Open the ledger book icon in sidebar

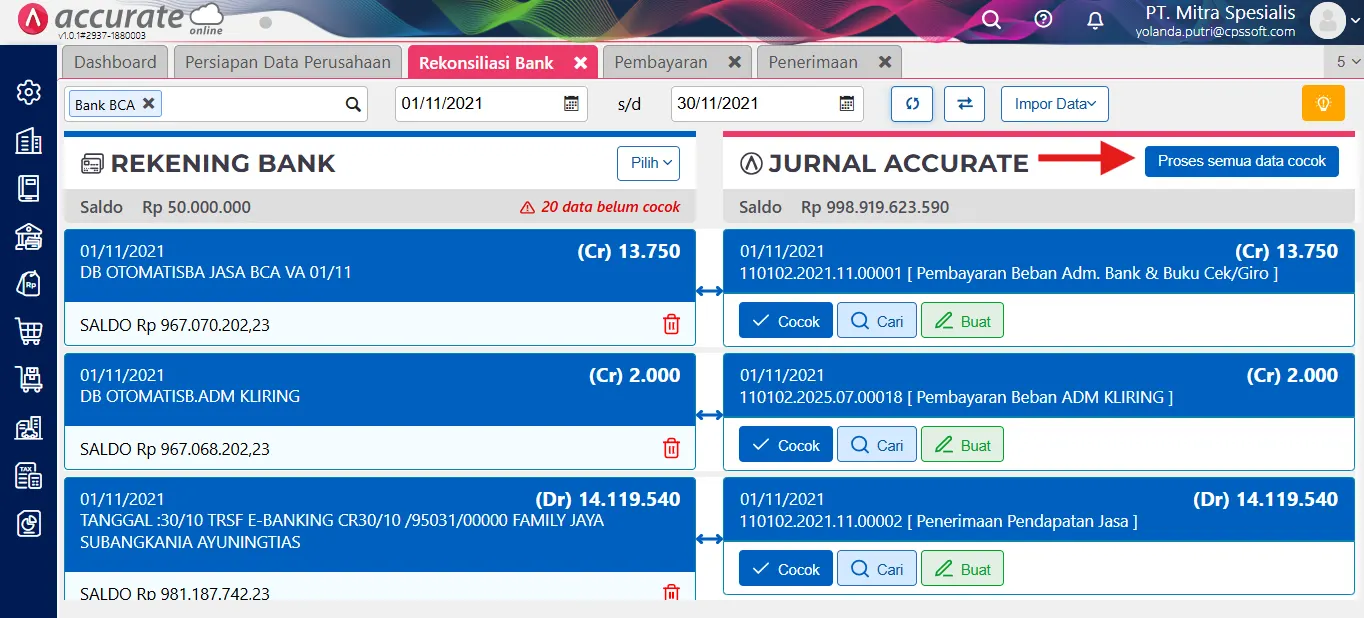coord(27,189)
